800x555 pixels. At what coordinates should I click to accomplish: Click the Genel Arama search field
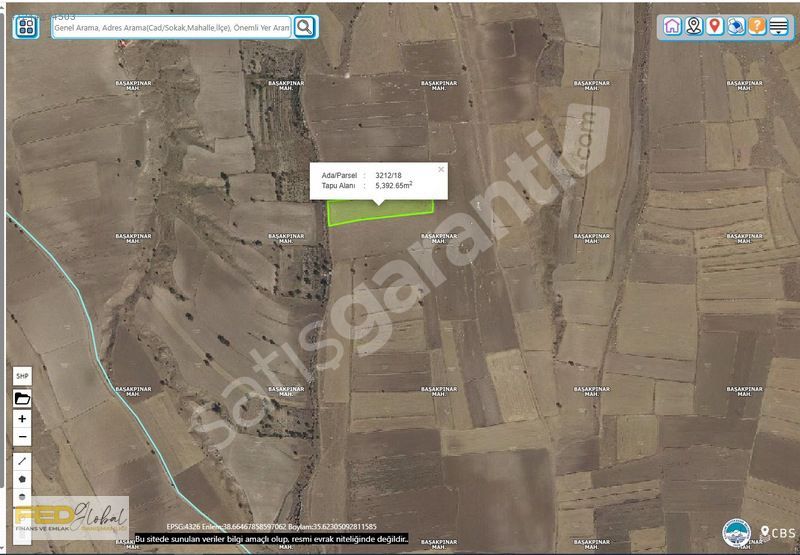pos(172,28)
